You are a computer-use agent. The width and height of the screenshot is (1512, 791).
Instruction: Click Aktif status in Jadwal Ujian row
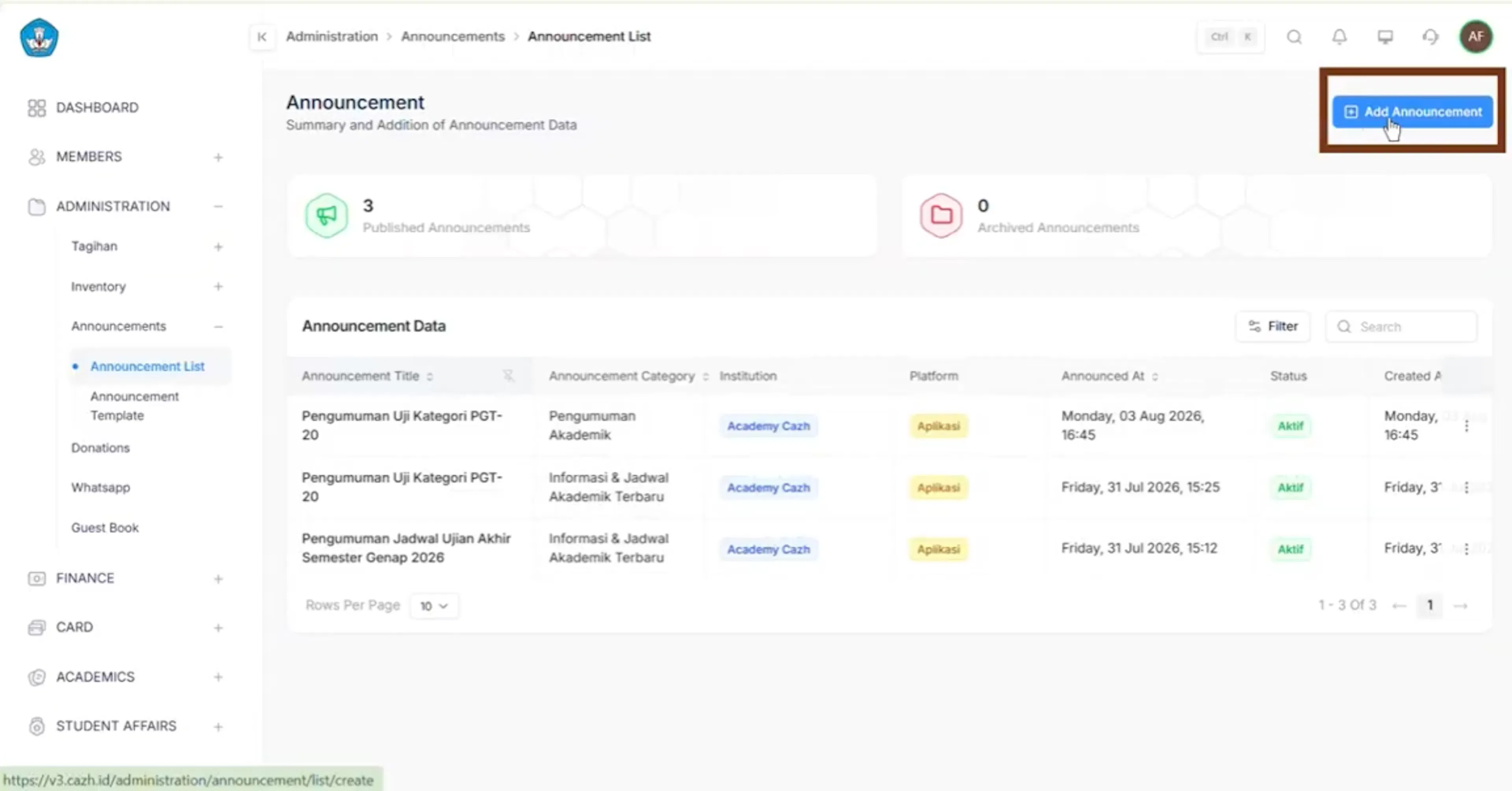[1290, 549]
